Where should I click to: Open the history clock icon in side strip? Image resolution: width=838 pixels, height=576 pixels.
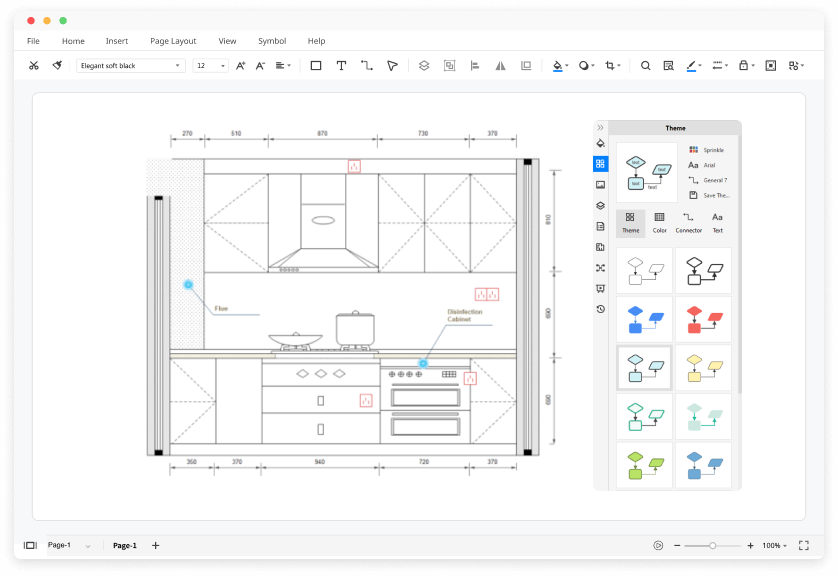(601, 309)
